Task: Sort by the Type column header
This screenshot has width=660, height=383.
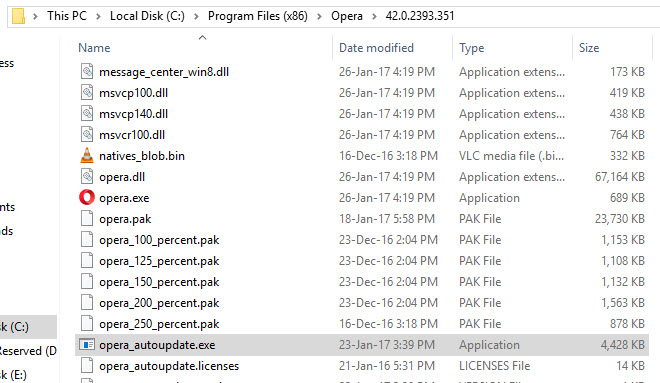Action: (471, 48)
